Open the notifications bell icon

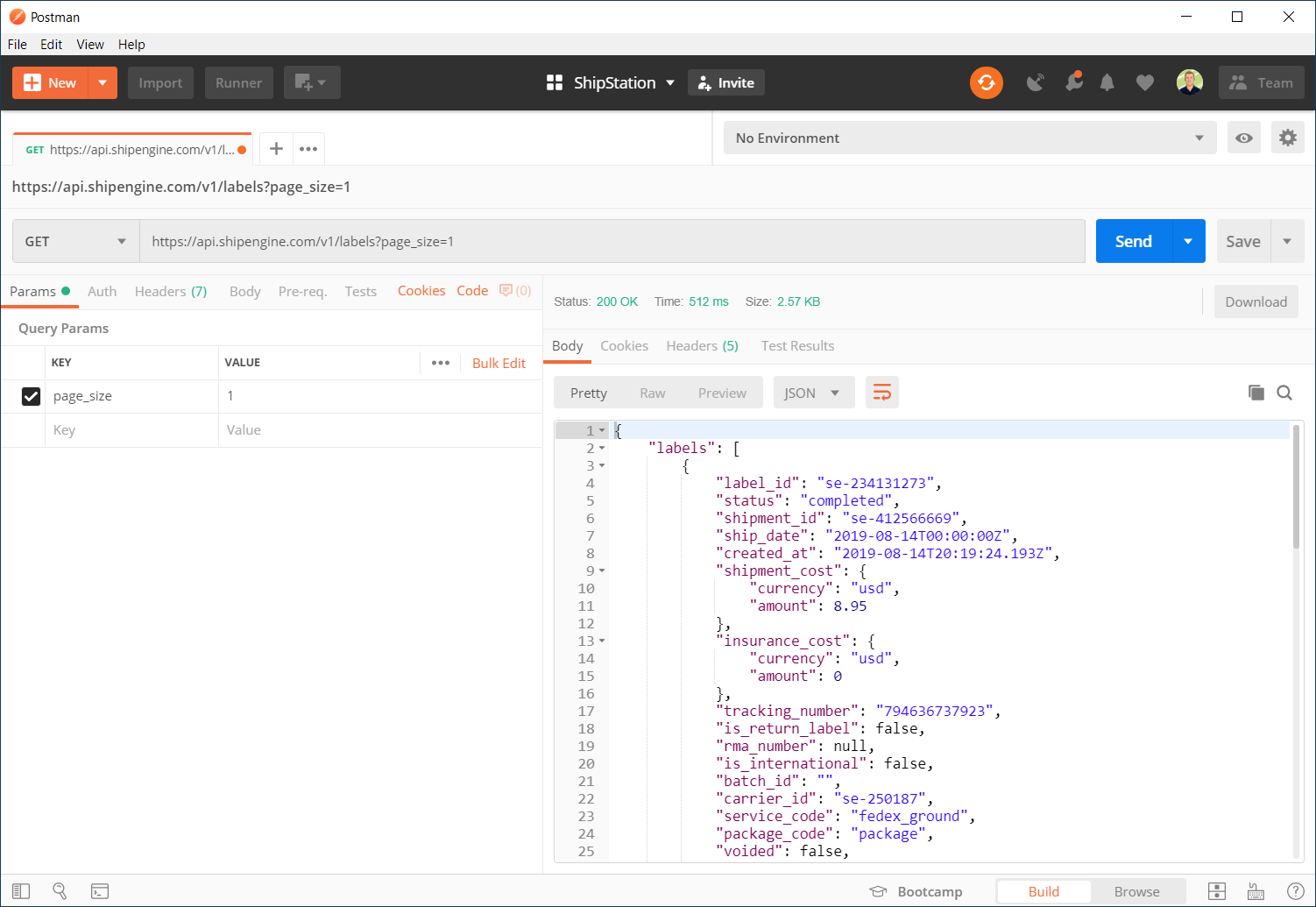(1107, 82)
